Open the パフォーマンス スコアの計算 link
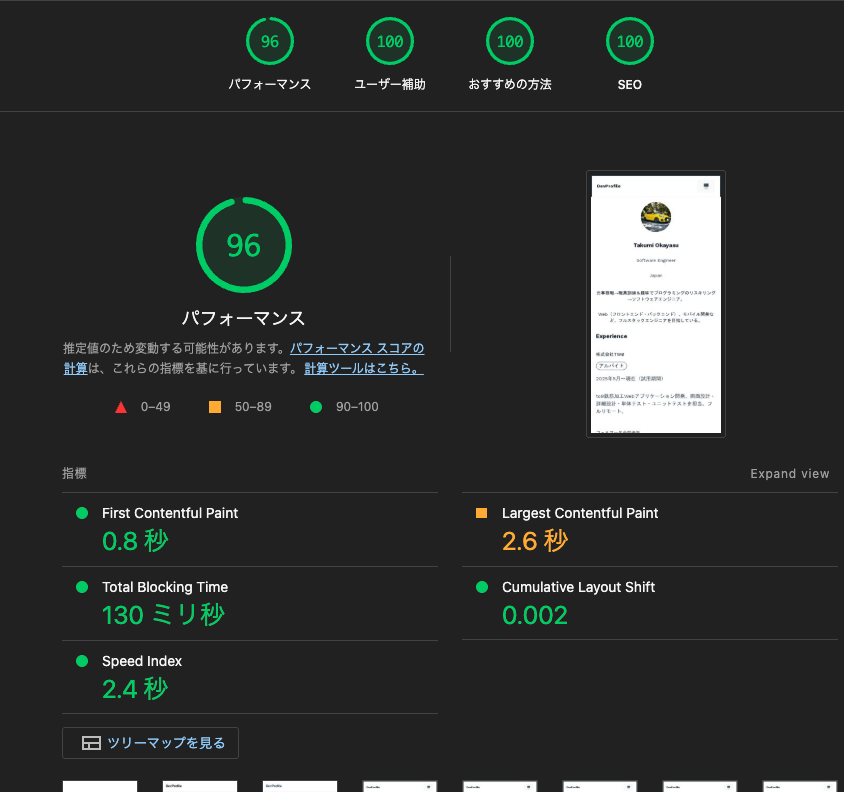The height and width of the screenshot is (792, 844). pos(356,349)
